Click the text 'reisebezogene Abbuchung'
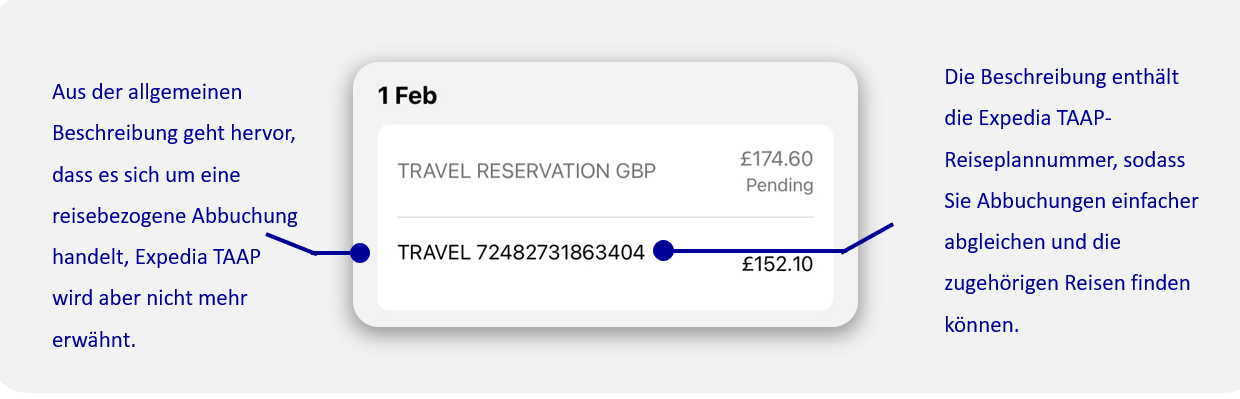Viewport: 1240px width, 399px height. click(x=174, y=216)
